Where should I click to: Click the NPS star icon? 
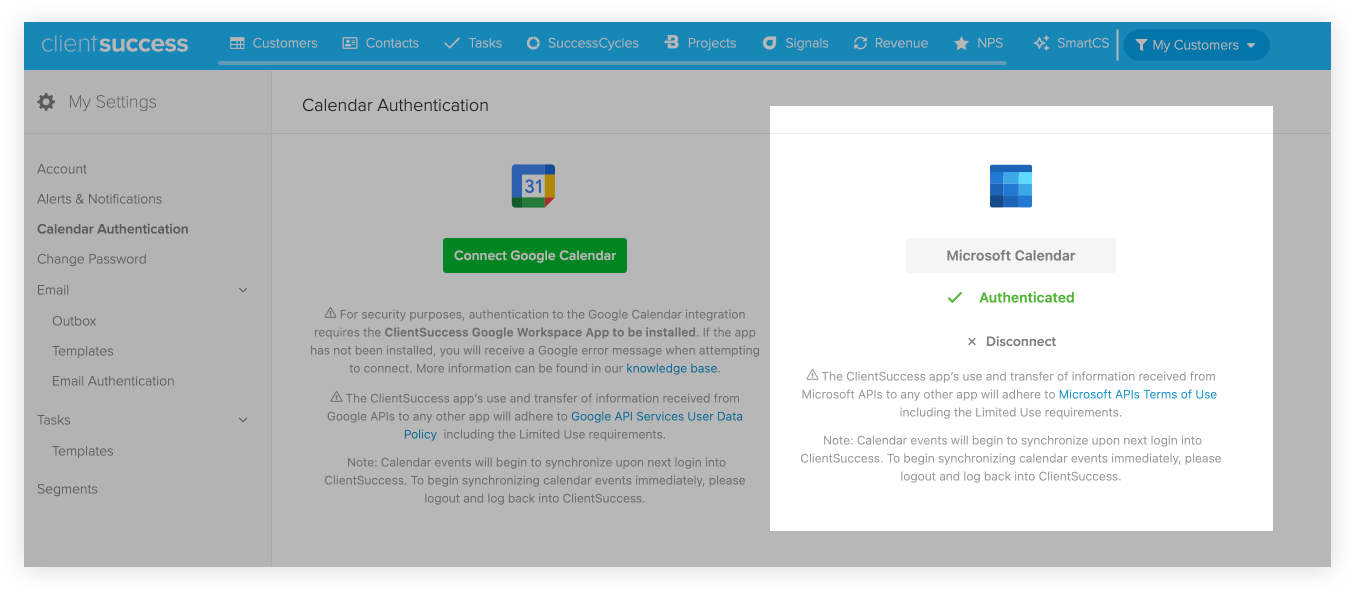(x=961, y=43)
